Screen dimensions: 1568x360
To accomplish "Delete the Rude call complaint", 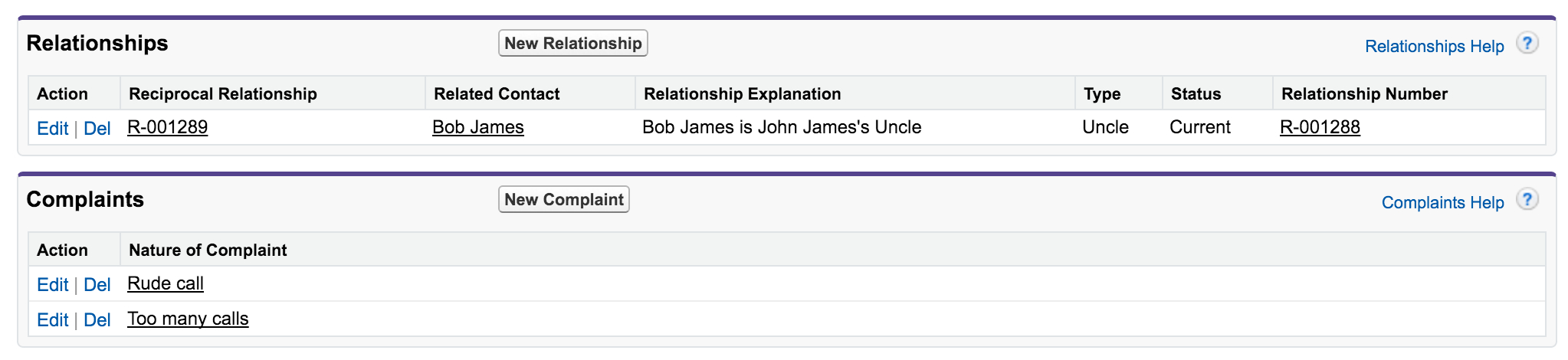I will tap(97, 285).
